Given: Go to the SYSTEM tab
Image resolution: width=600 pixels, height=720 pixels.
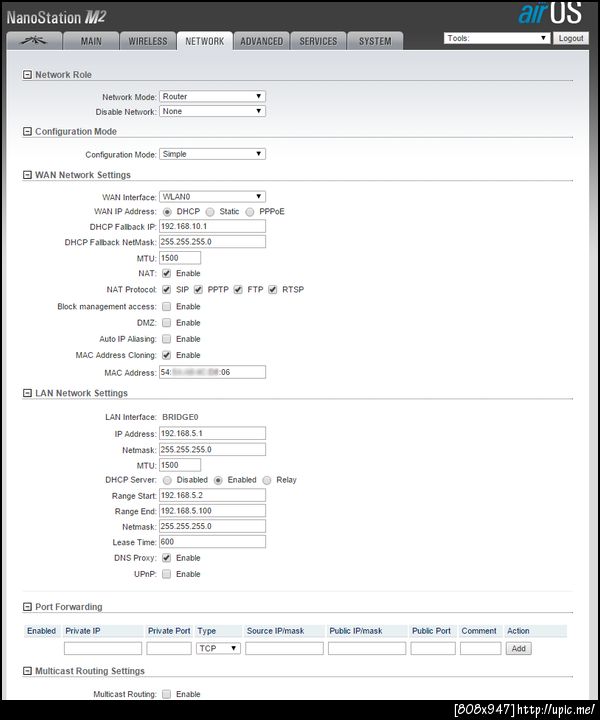Looking at the screenshot, I should (x=375, y=41).
